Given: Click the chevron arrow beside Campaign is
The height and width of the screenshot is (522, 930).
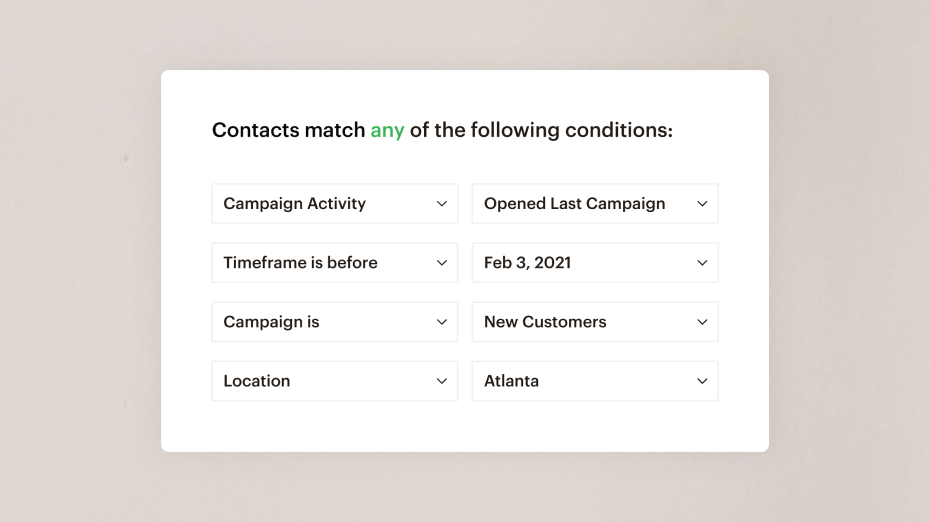Looking at the screenshot, I should [442, 322].
